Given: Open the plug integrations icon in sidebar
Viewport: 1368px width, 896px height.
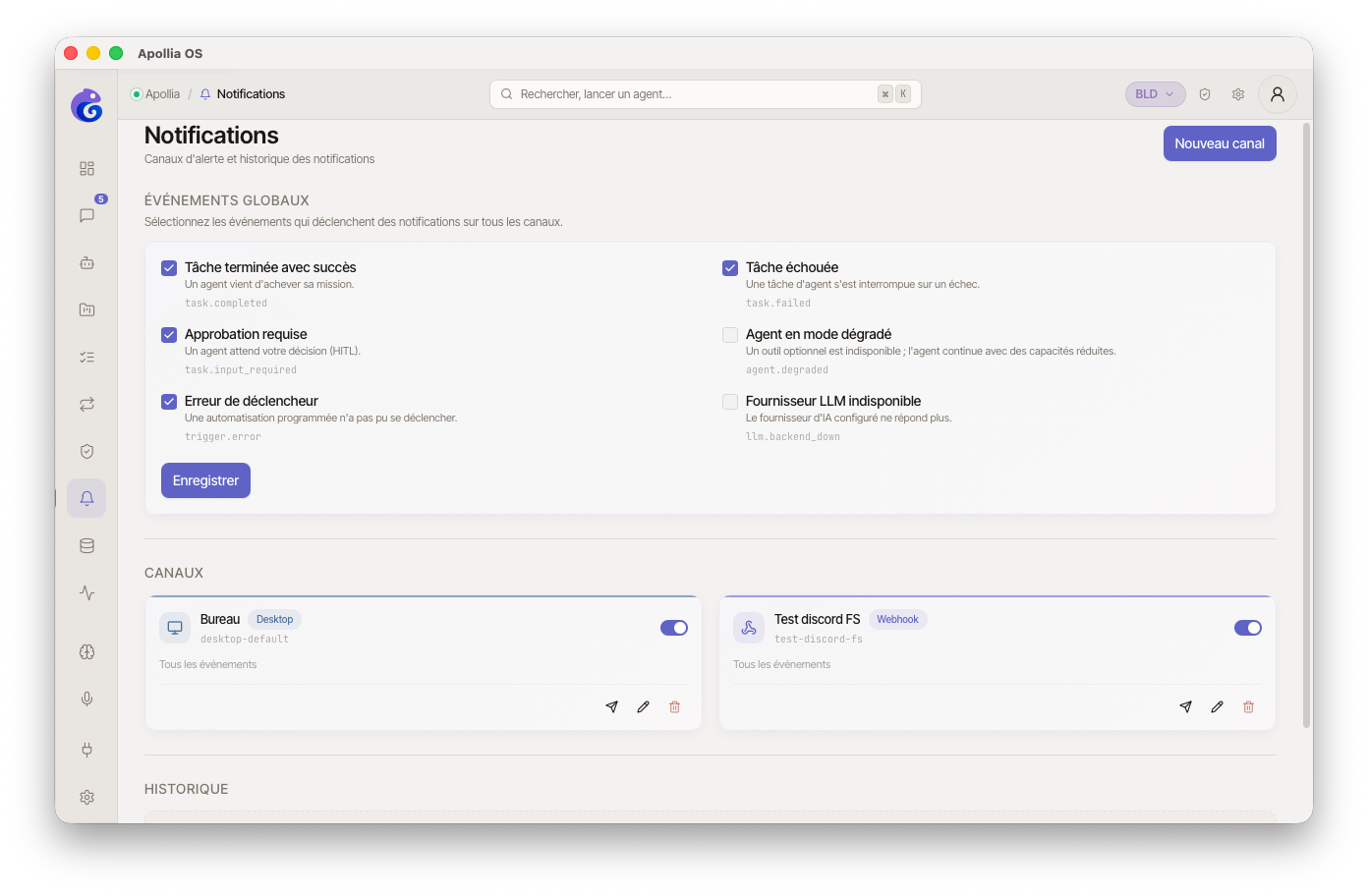Looking at the screenshot, I should pyautogui.click(x=86, y=750).
